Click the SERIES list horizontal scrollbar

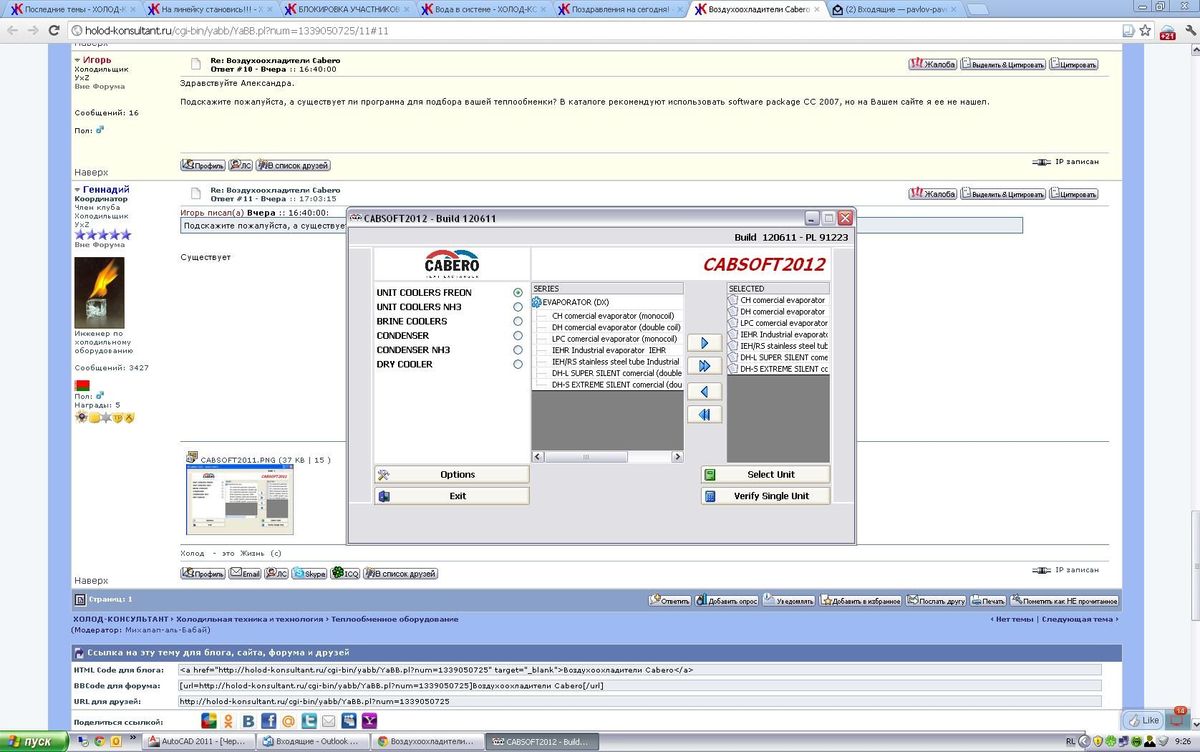click(607, 456)
